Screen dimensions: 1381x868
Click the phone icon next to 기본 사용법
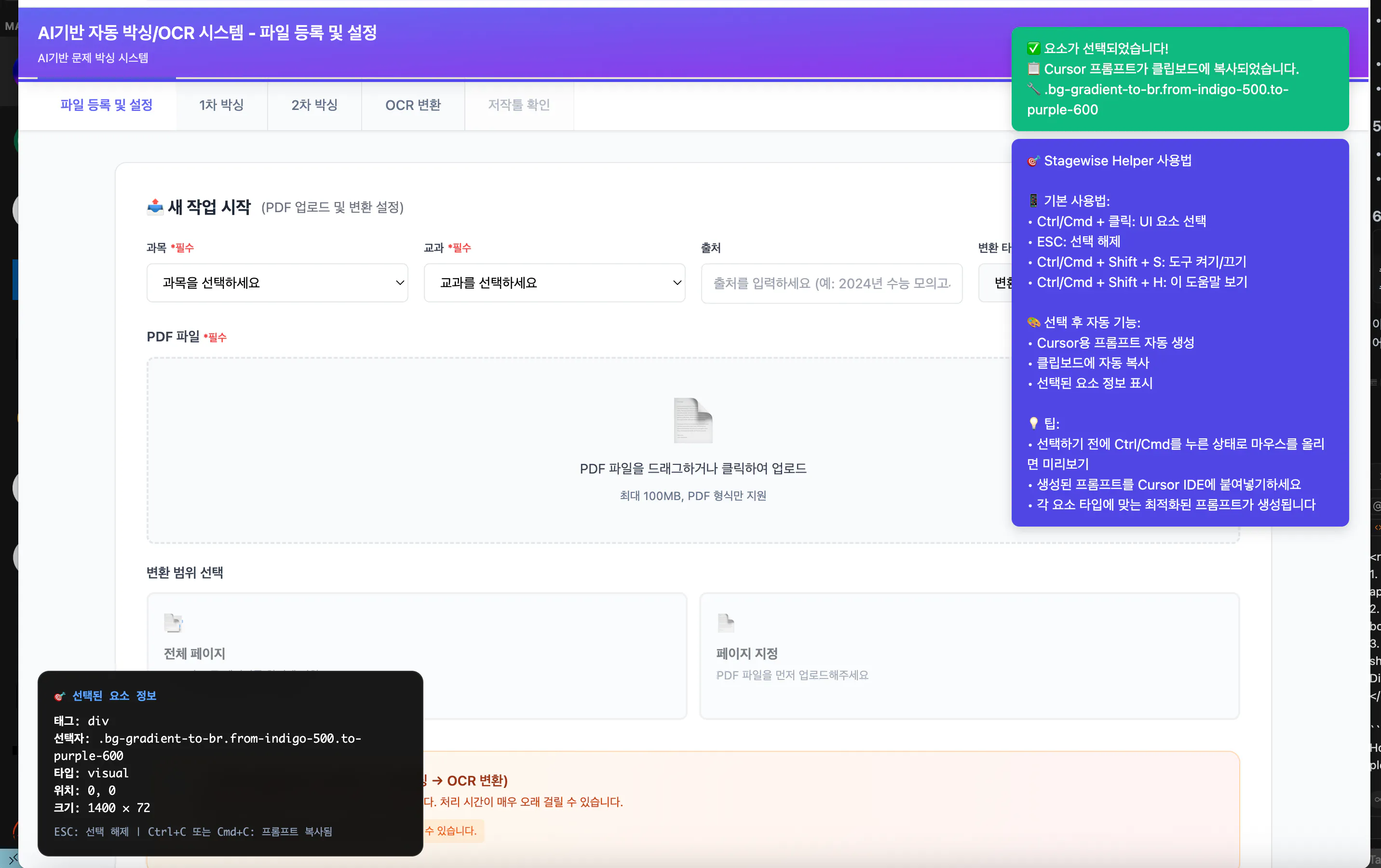[1033, 201]
